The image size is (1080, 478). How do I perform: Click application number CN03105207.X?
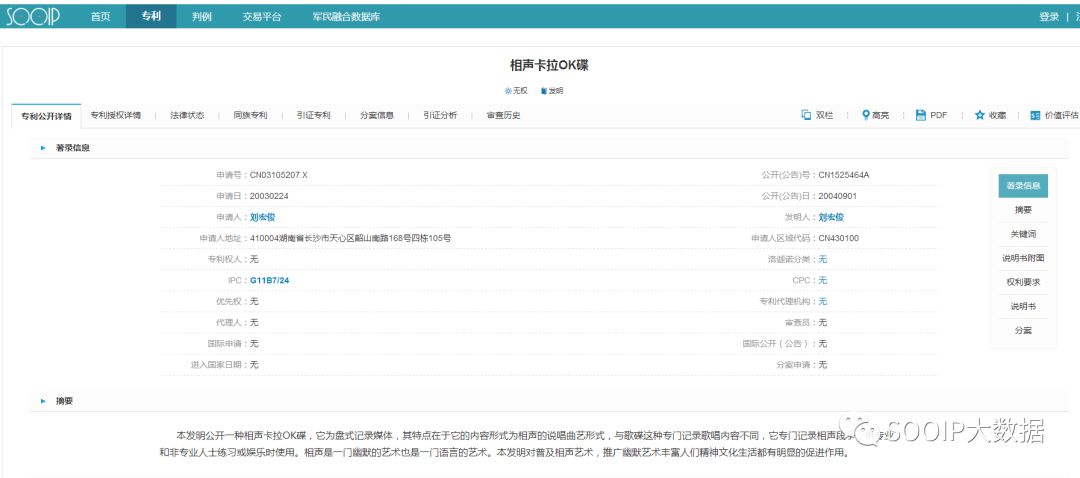[x=279, y=175]
